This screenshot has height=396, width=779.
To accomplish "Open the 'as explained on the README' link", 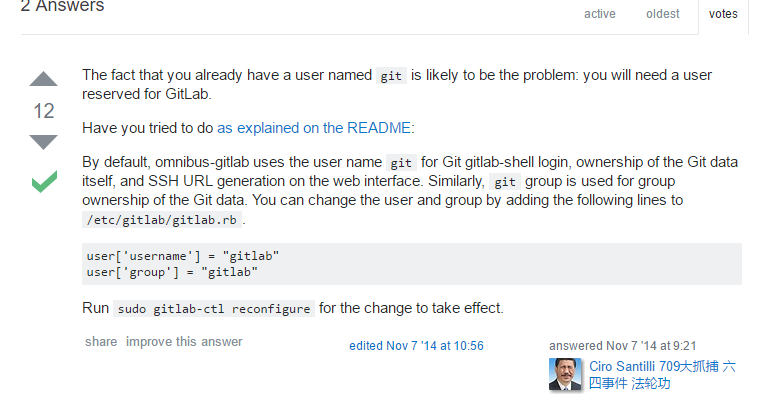I will (x=314, y=128).
